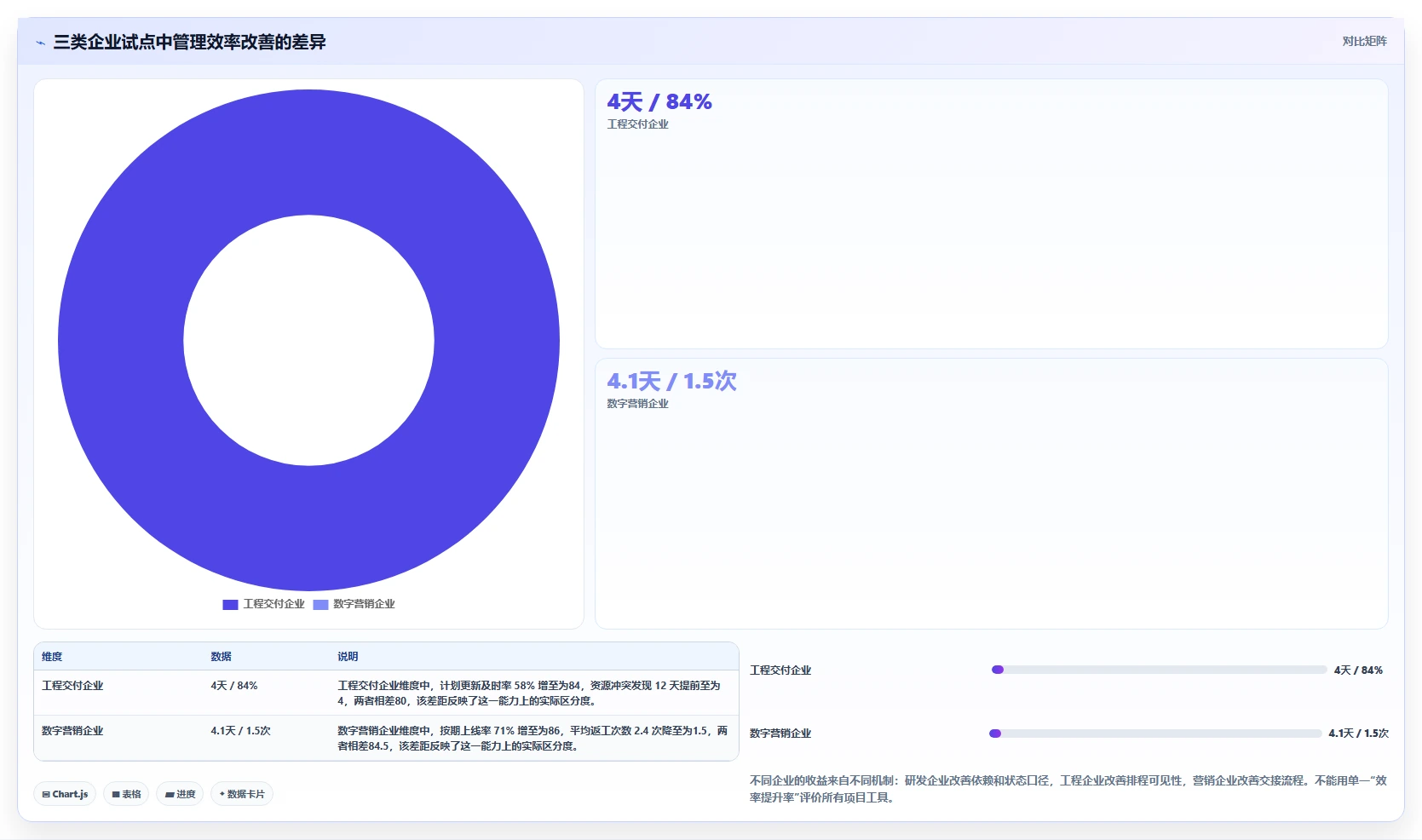Select the 4.1天 / 1.5次 data card
Viewport: 1422px width, 840px height.
click(991, 493)
